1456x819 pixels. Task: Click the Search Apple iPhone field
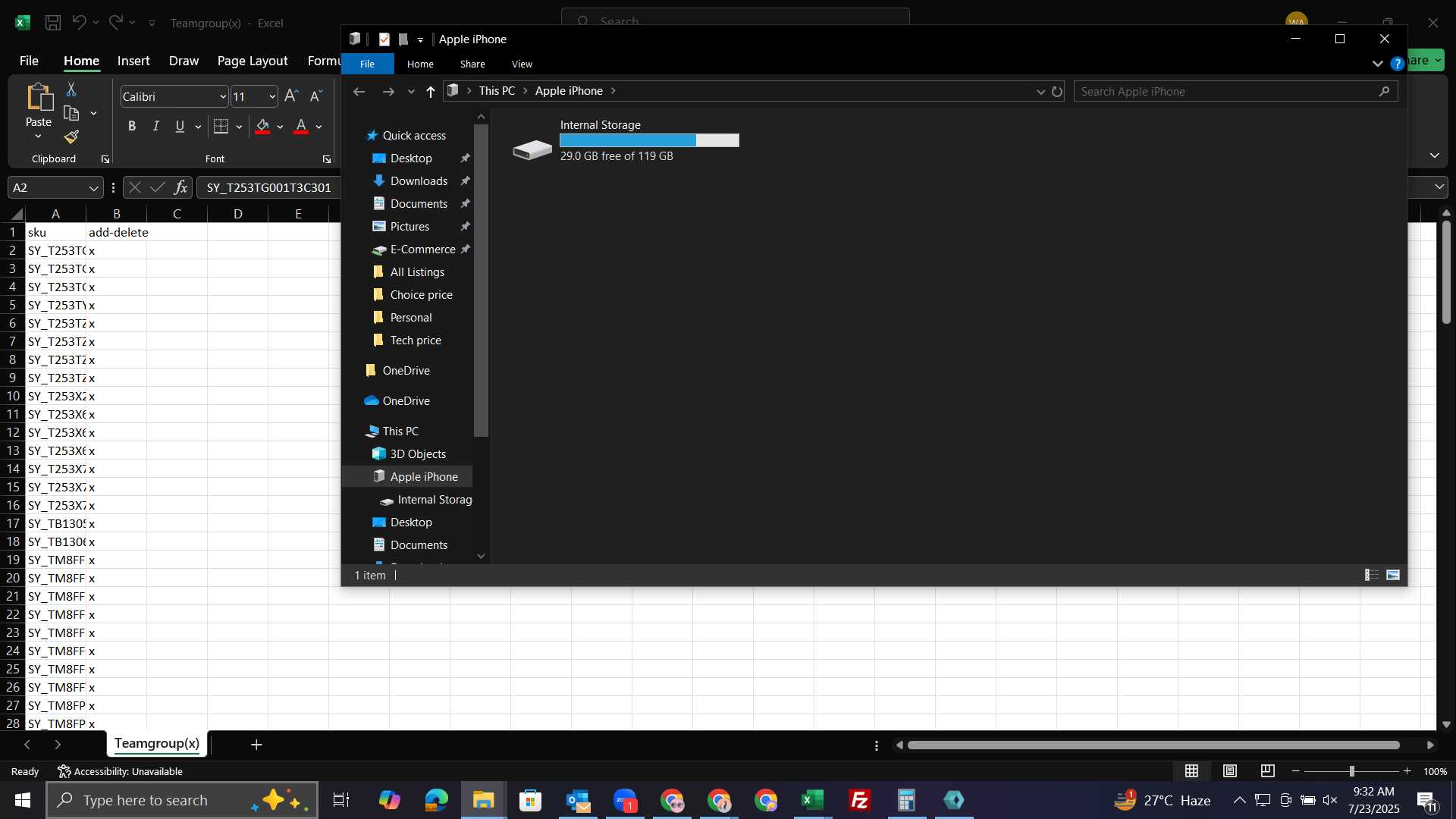click(1235, 92)
